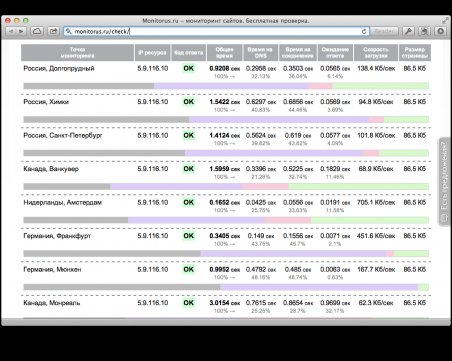Viewport: 452px width, 361px height.
Task: Click the download speed '451.6 Кб/сек'
Action: pos(376,236)
